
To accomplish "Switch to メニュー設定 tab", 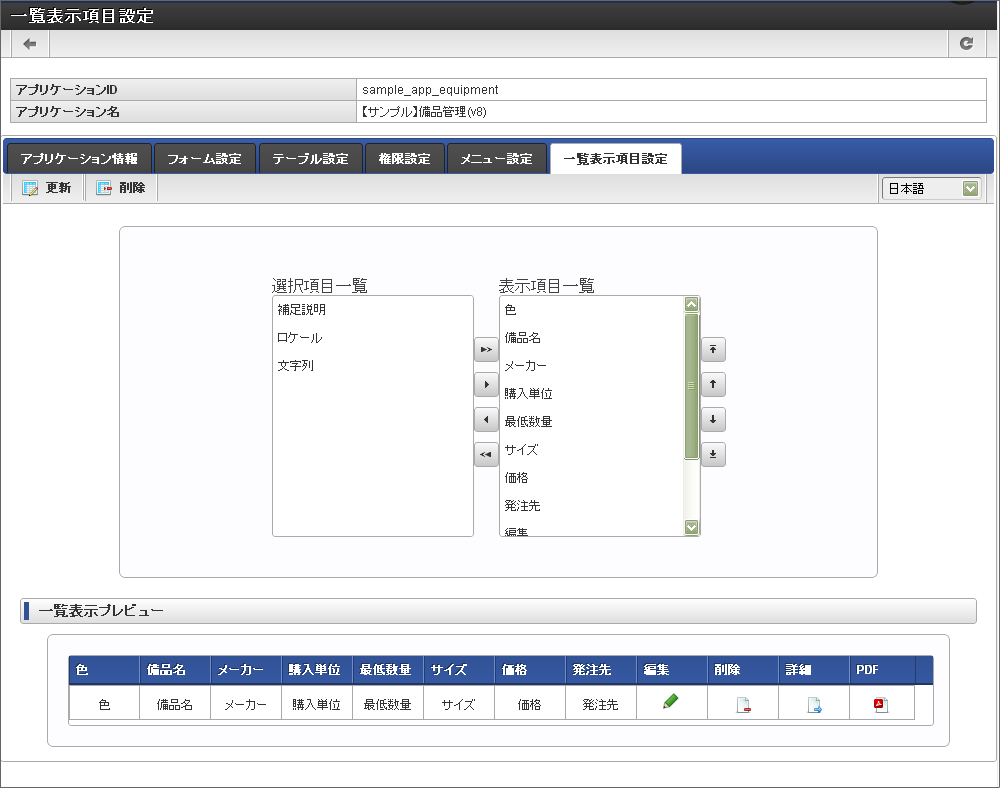I will tap(497, 159).
